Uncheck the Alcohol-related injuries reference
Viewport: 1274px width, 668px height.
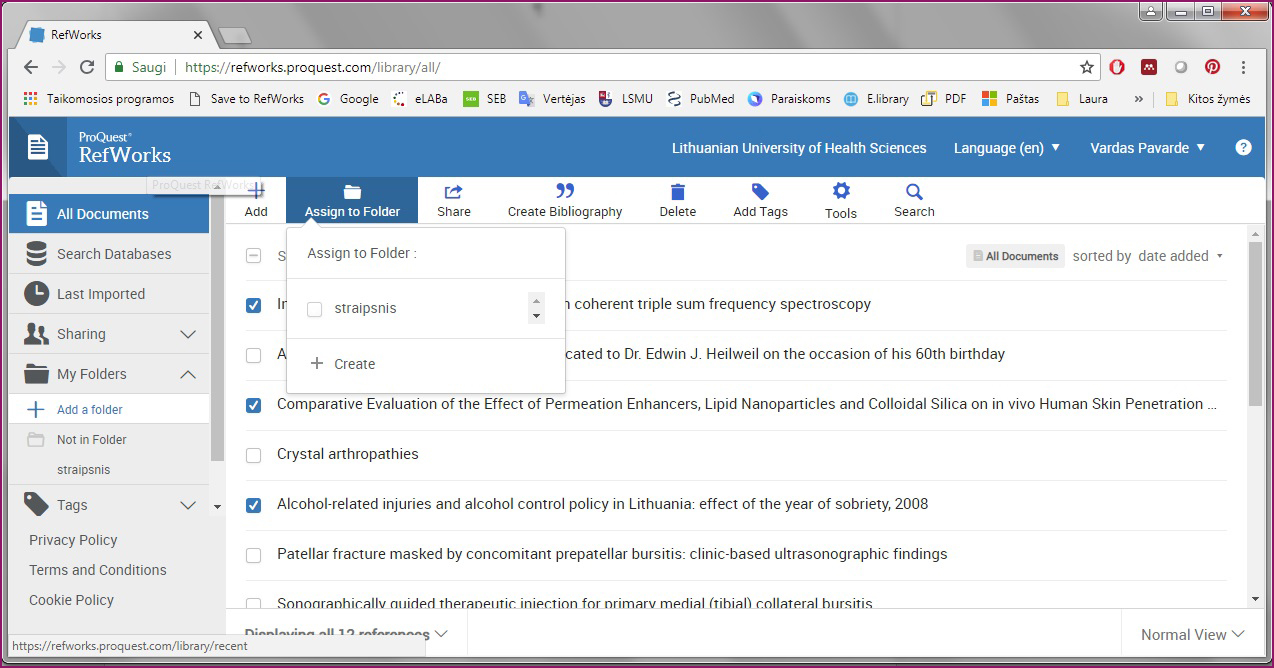[254, 505]
